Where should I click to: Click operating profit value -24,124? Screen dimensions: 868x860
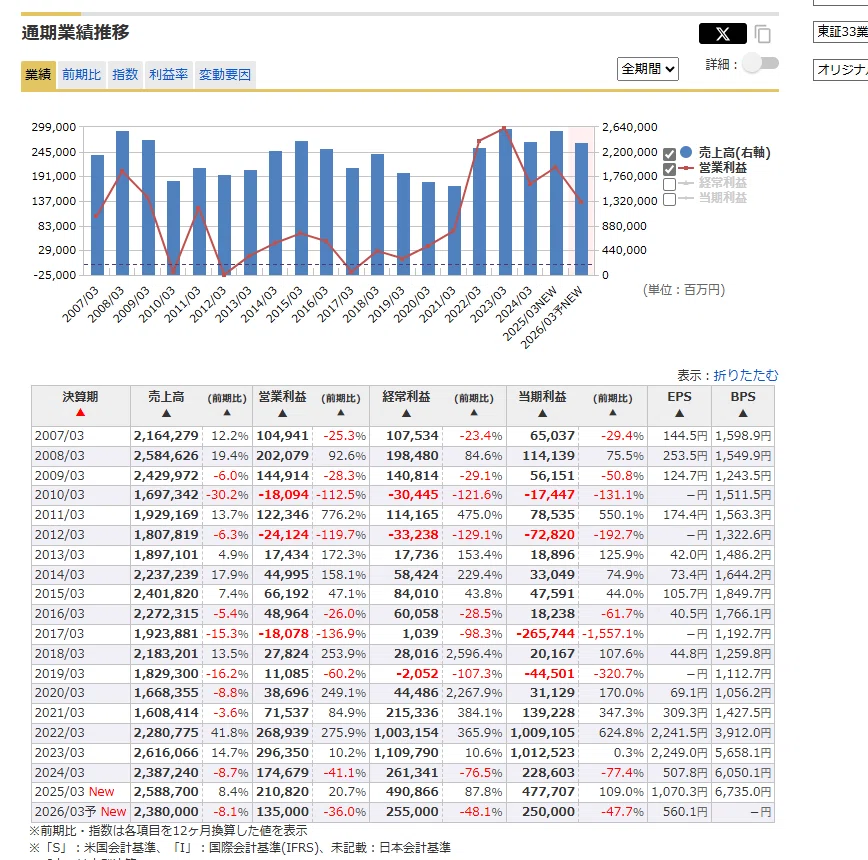(x=283, y=535)
